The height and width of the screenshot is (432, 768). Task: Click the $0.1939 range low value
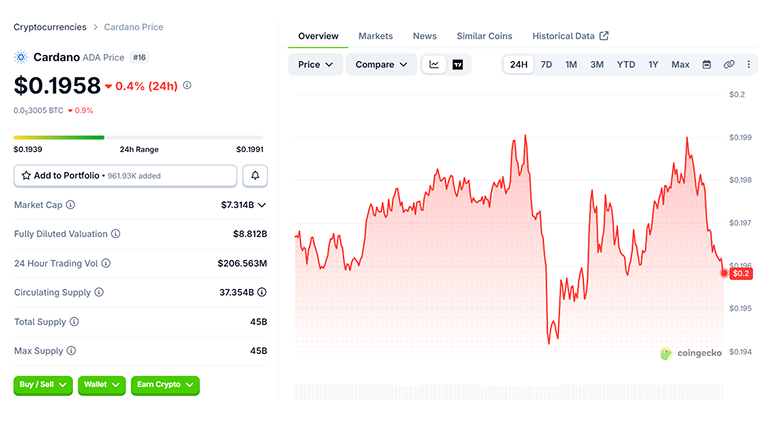(x=28, y=149)
